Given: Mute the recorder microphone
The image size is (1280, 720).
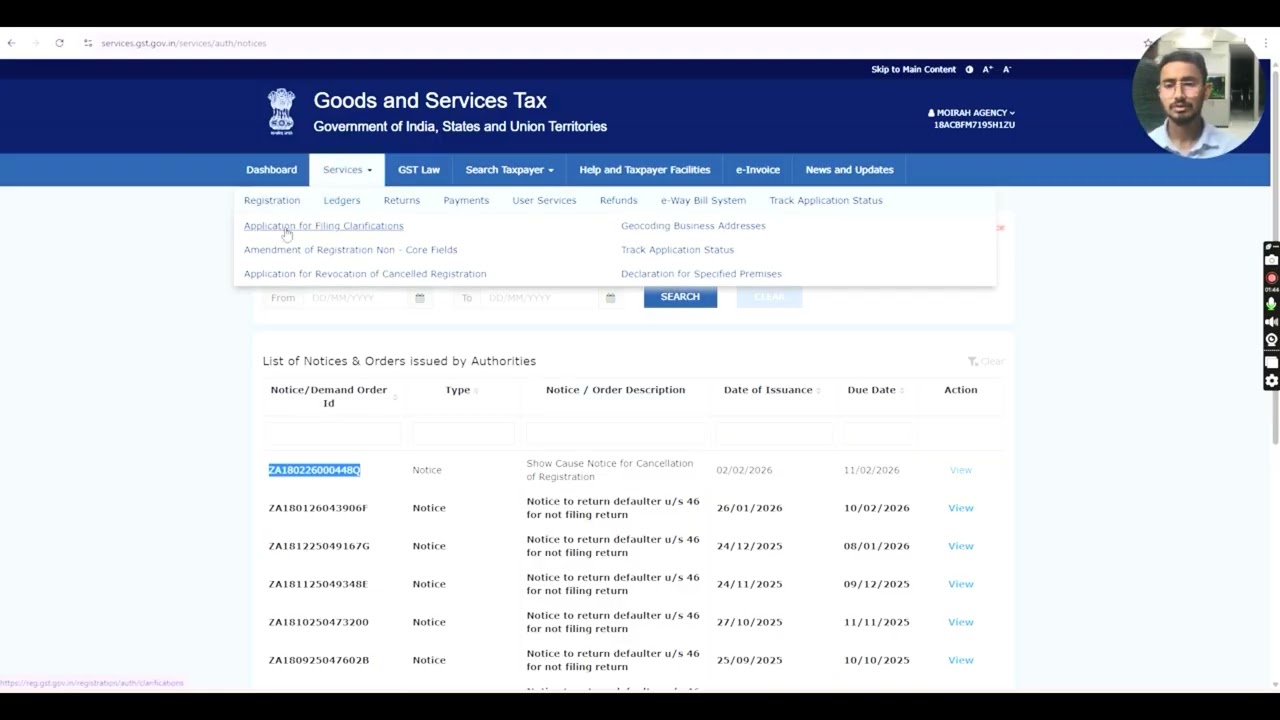Looking at the screenshot, I should click(1271, 303).
